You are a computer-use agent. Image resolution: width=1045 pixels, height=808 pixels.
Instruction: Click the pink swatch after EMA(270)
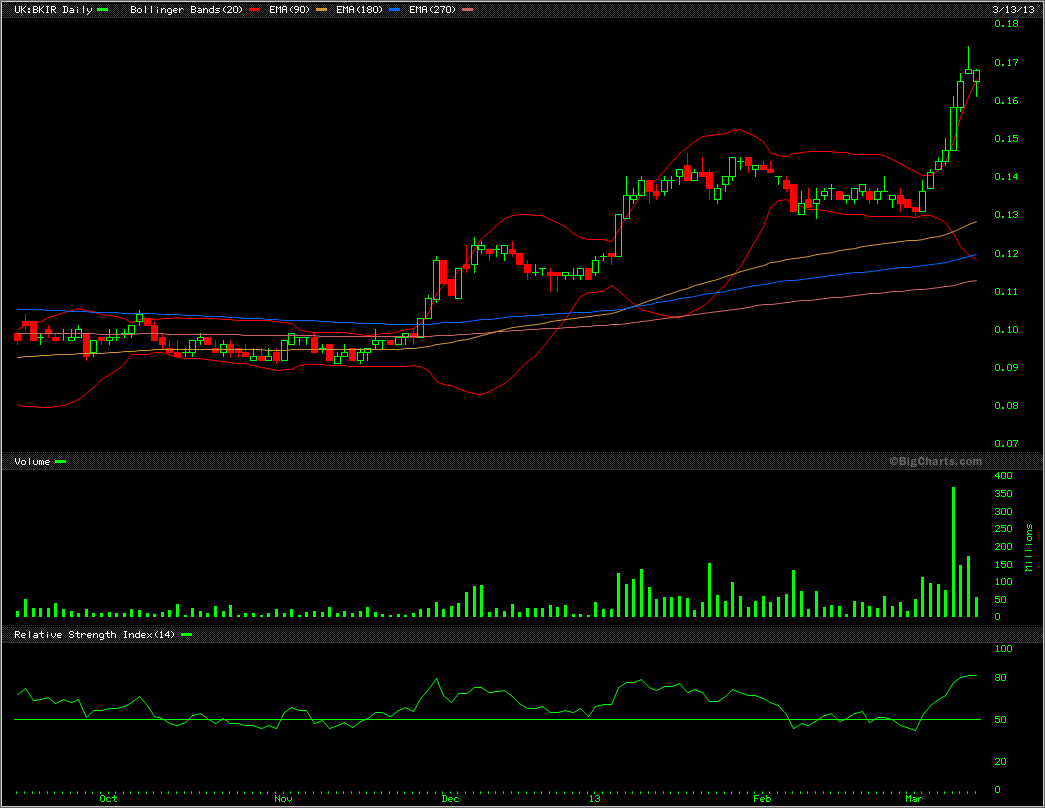point(467,9)
